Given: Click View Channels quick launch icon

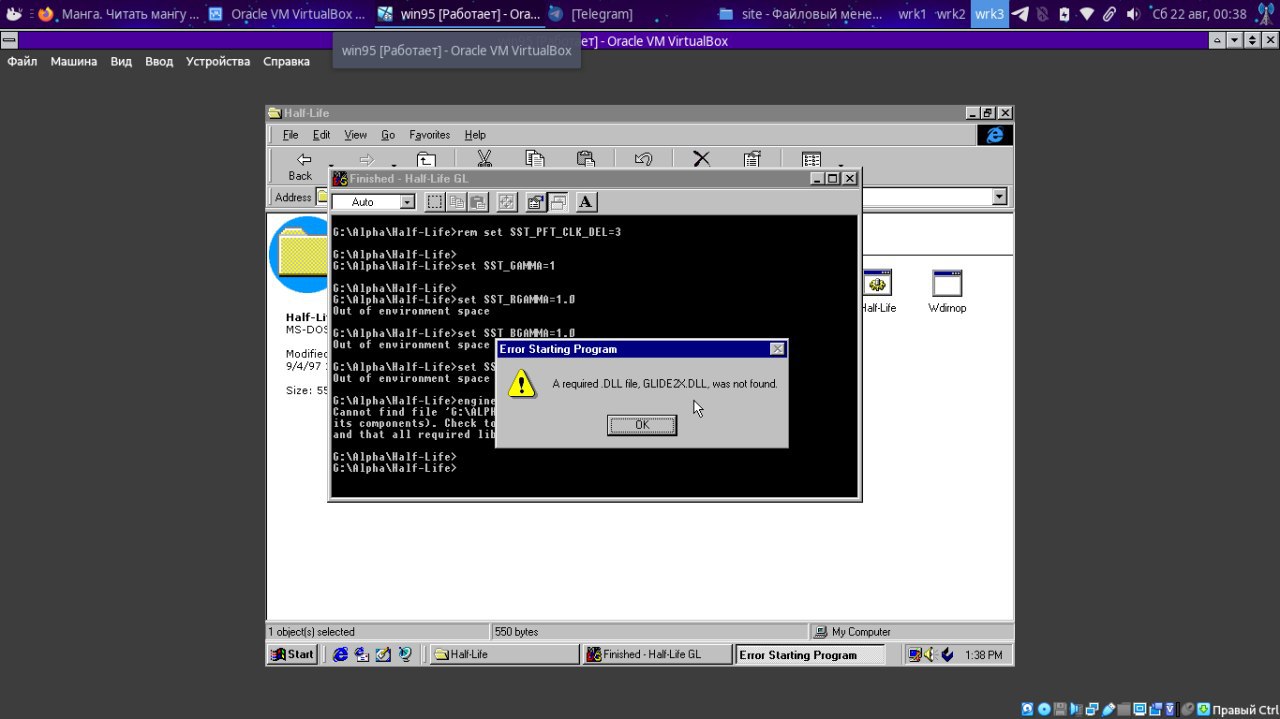Looking at the screenshot, I should [x=405, y=654].
